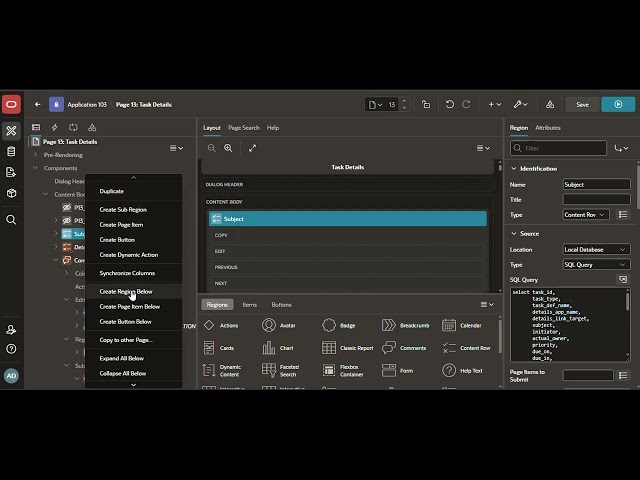
Task: Open the Help question-mark sidebar icon
Action: tap(11, 349)
